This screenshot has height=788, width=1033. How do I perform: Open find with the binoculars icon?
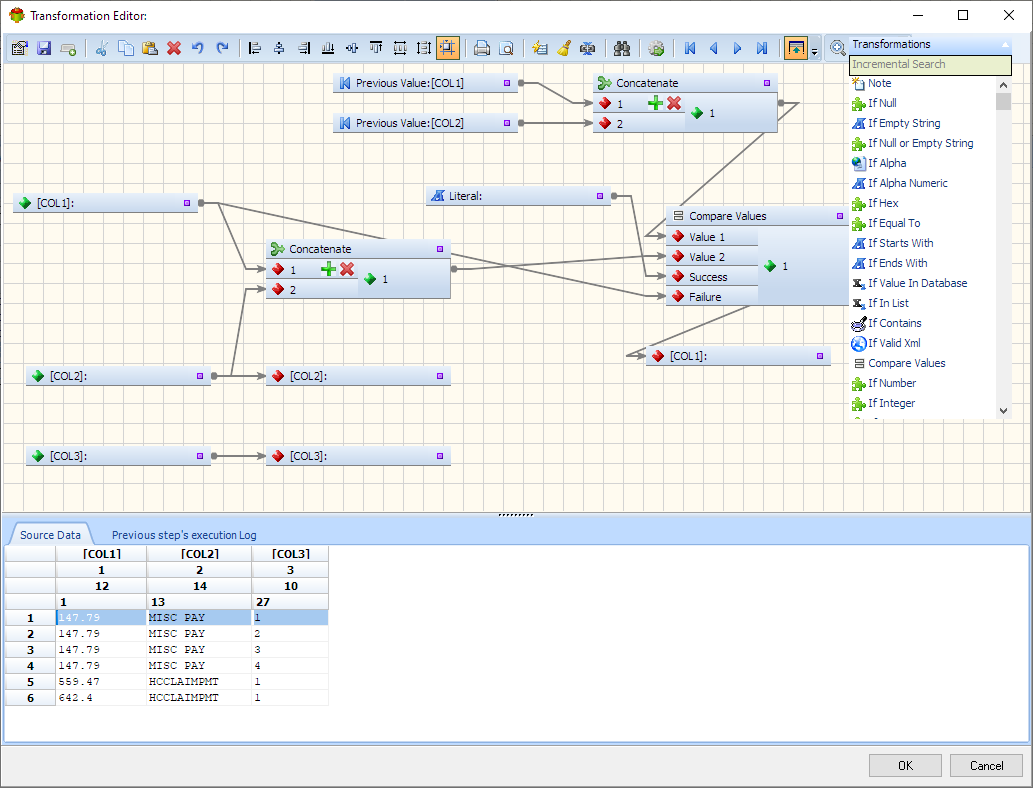tap(621, 48)
